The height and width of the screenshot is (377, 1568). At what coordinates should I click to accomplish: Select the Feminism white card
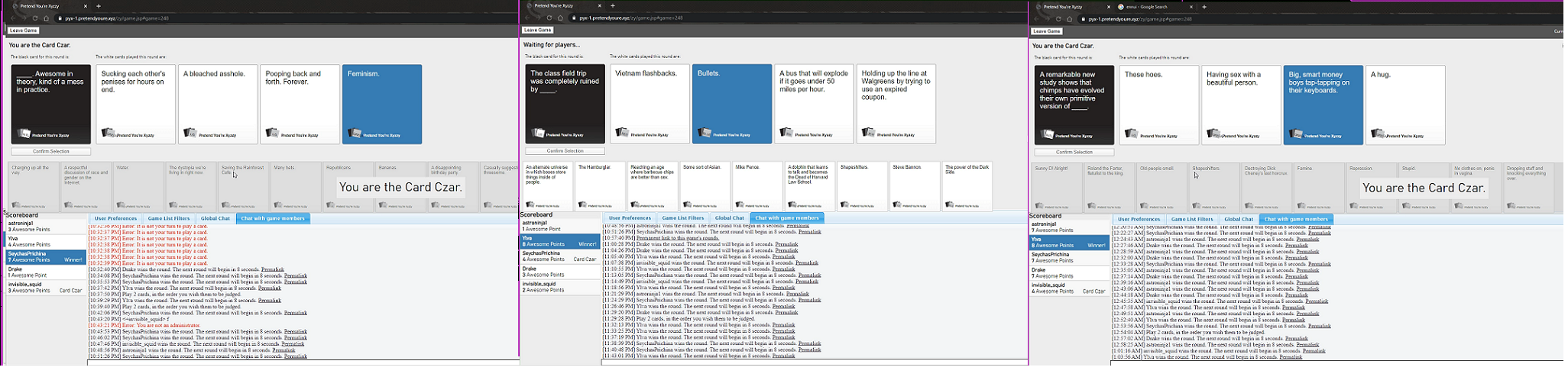point(382,103)
